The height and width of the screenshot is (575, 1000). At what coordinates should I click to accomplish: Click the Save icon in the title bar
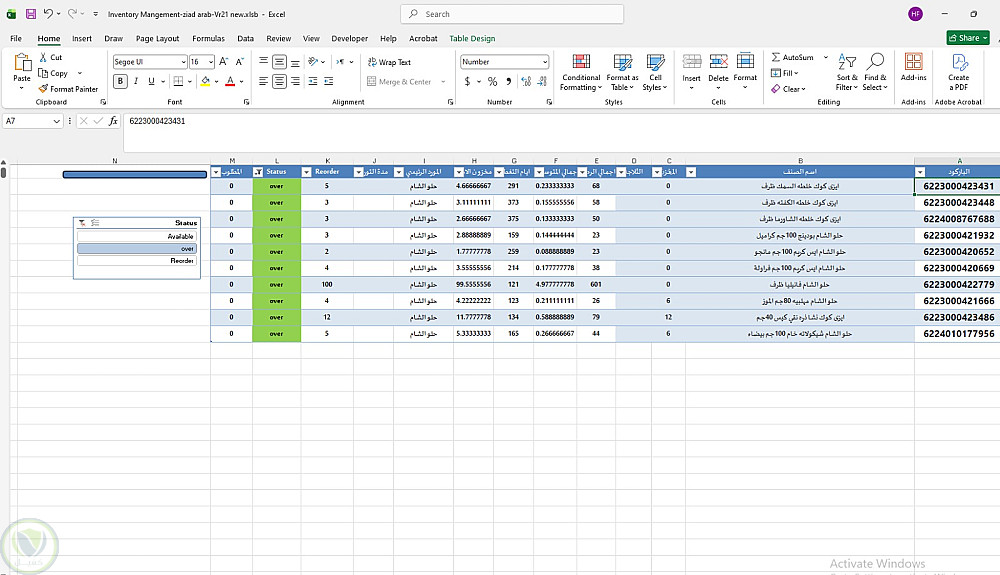click(31, 13)
